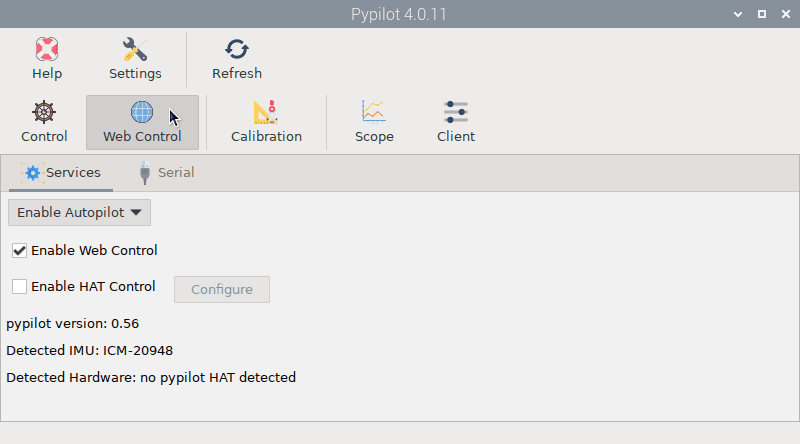This screenshot has height=444, width=800.
Task: Open the Calibration ruler icon
Action: (266, 112)
